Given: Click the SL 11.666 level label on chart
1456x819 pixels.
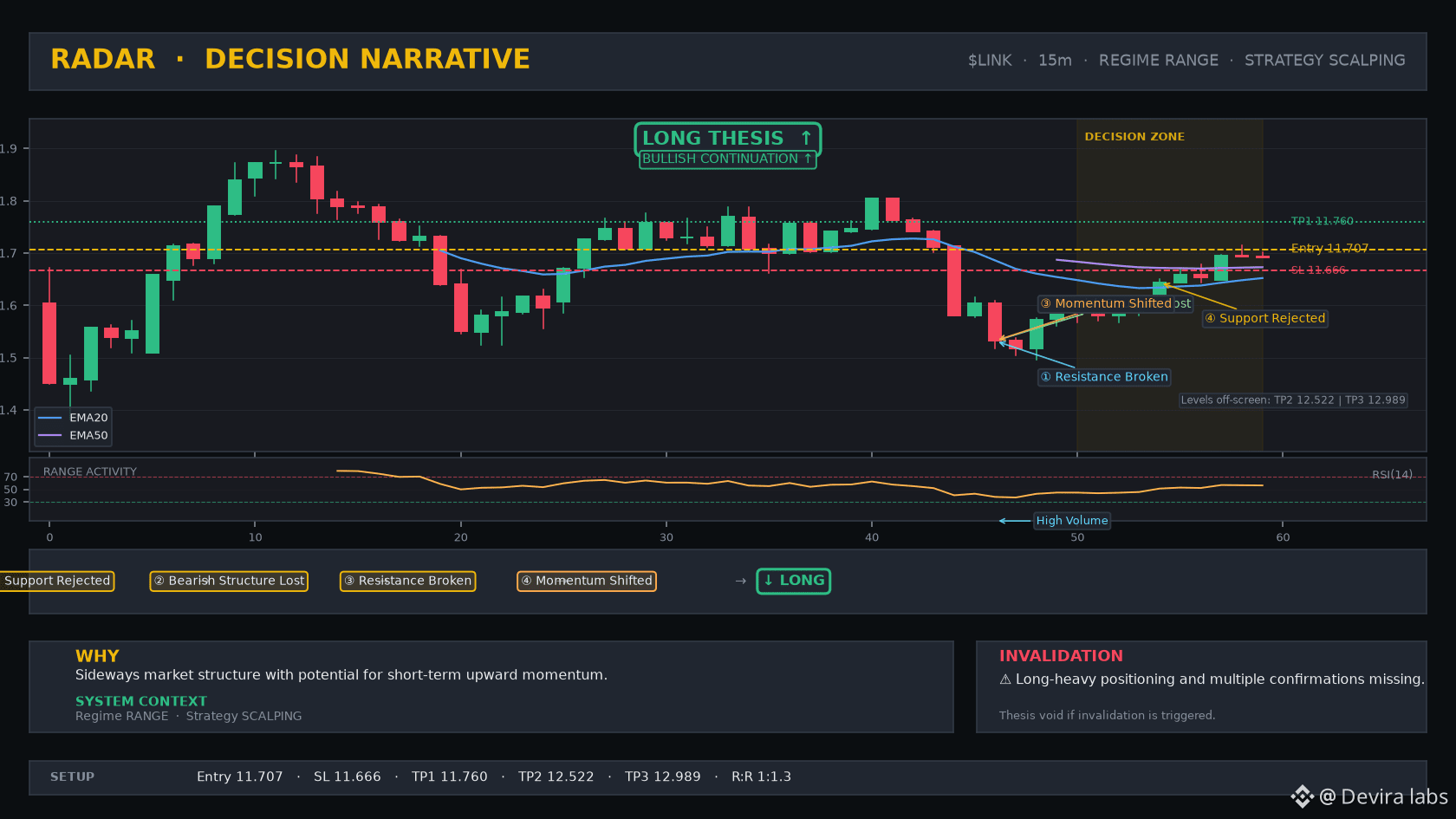Looking at the screenshot, I should coord(1318,270).
